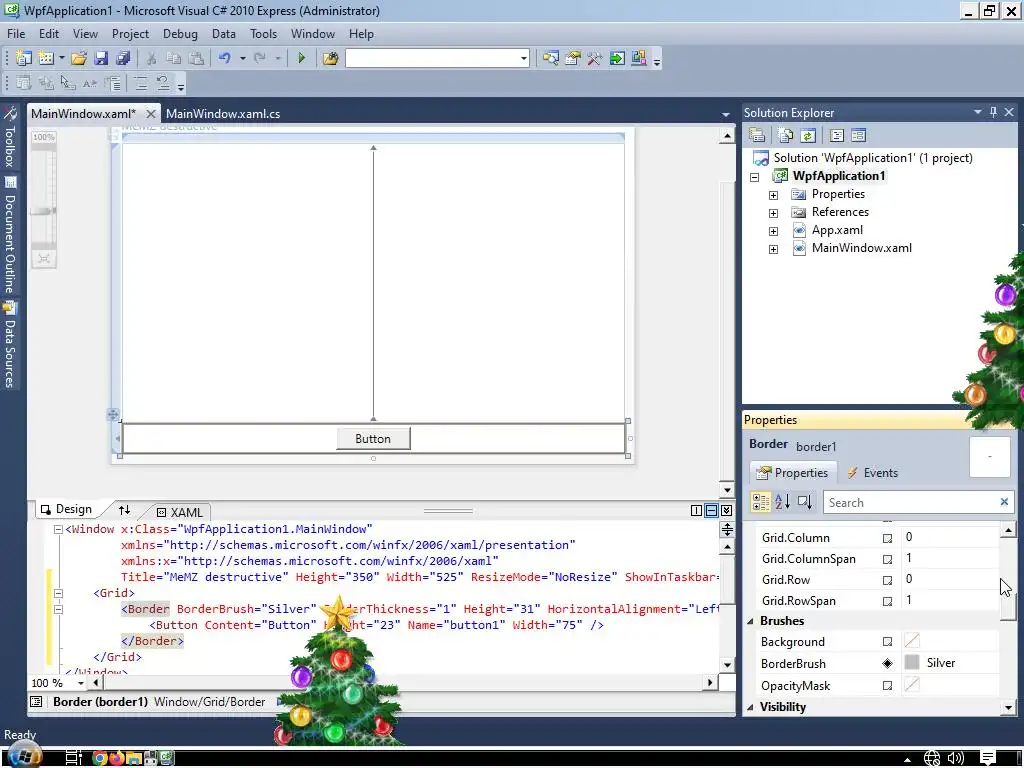Open the undo history dropdown arrow

(242, 58)
